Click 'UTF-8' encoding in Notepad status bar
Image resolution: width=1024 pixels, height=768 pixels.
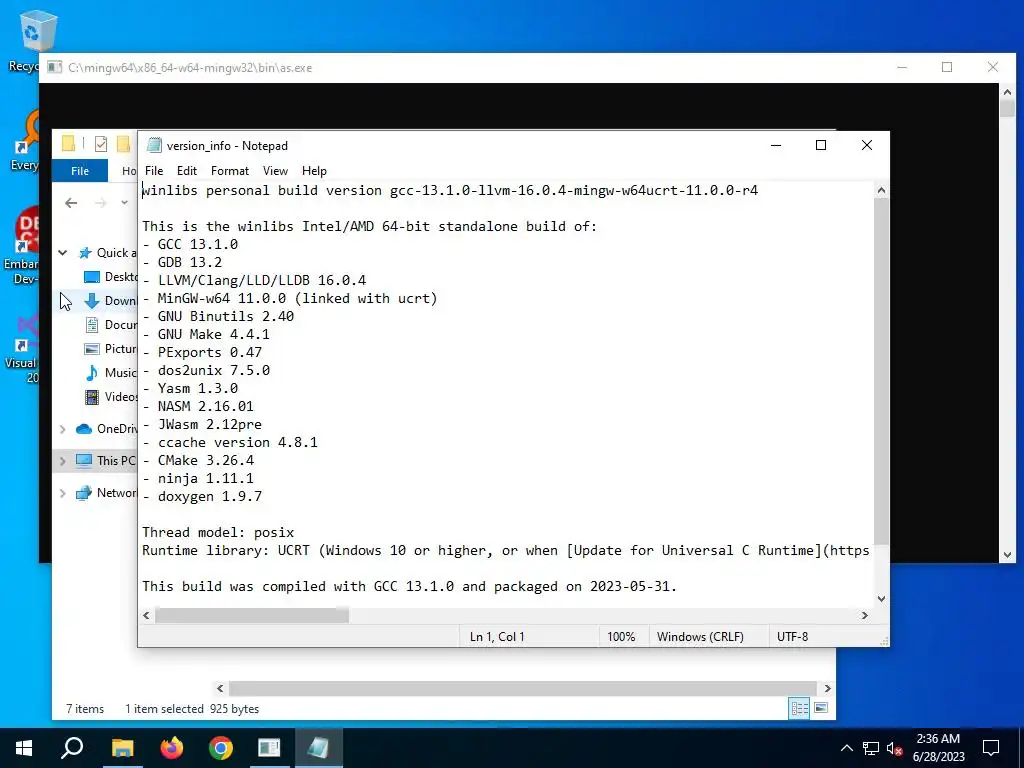[792, 636]
